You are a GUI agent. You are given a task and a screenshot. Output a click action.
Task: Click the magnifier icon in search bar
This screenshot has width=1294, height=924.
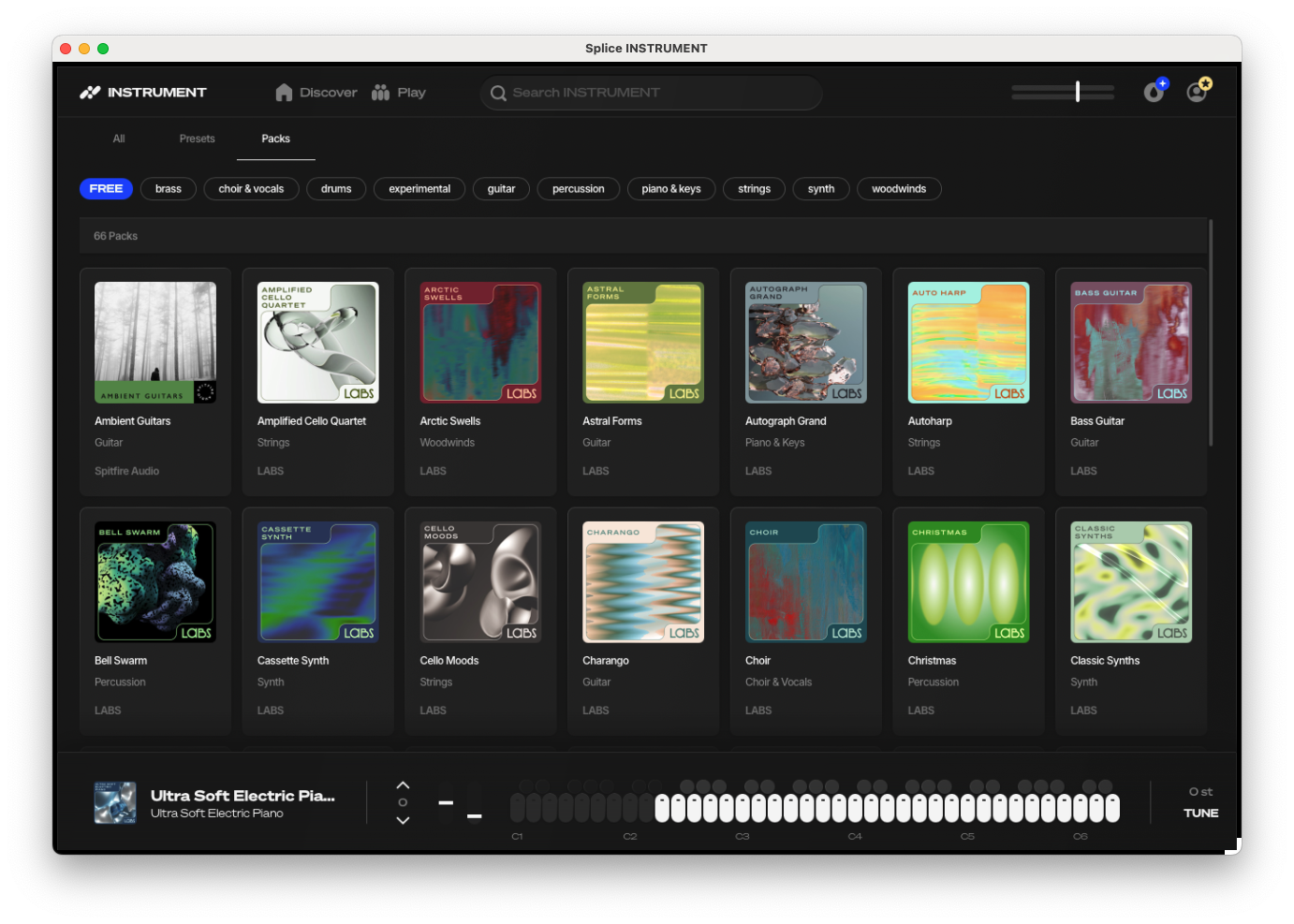(498, 93)
